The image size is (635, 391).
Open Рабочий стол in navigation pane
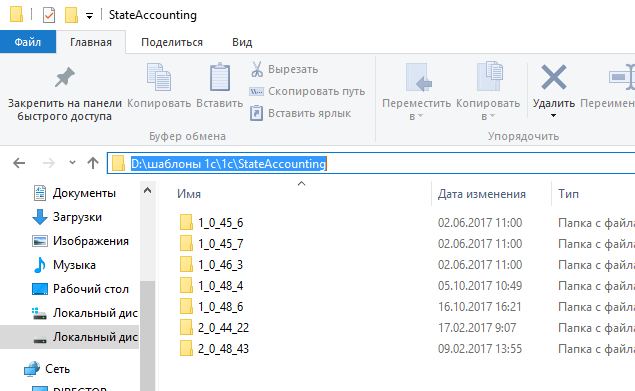81,289
